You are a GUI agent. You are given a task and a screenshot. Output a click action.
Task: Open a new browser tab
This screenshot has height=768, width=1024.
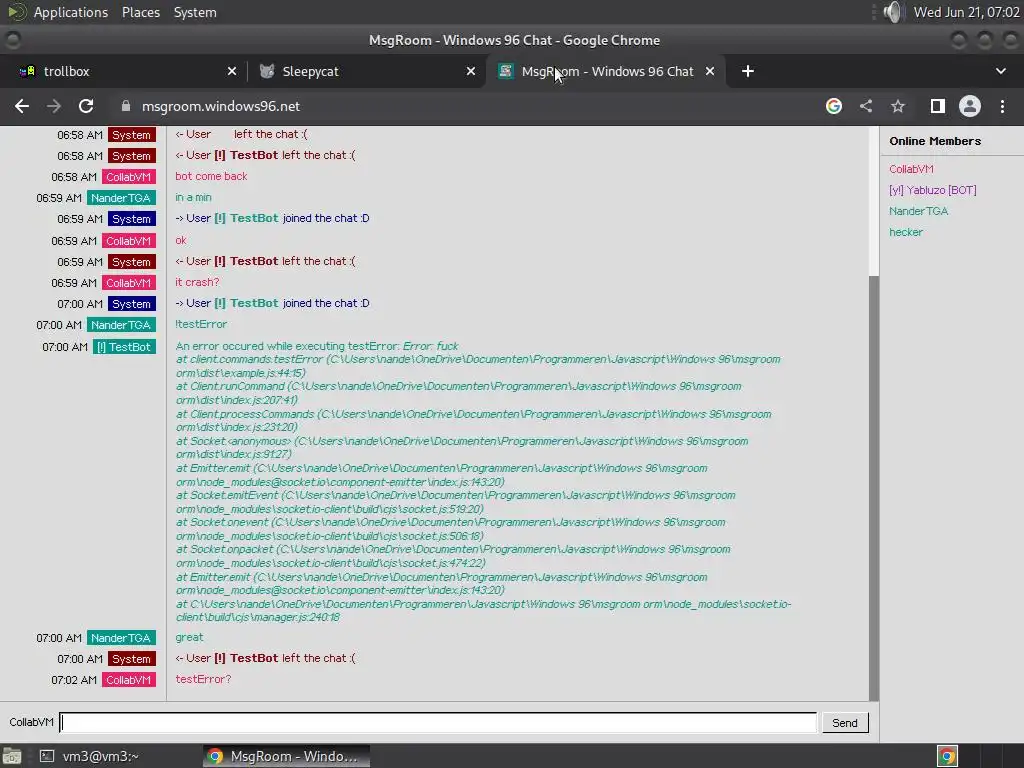click(748, 71)
